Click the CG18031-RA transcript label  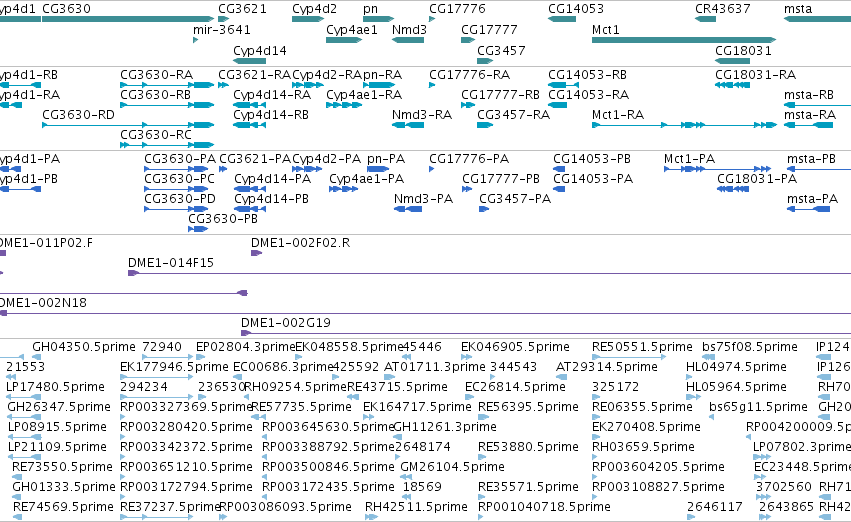coord(755,74)
